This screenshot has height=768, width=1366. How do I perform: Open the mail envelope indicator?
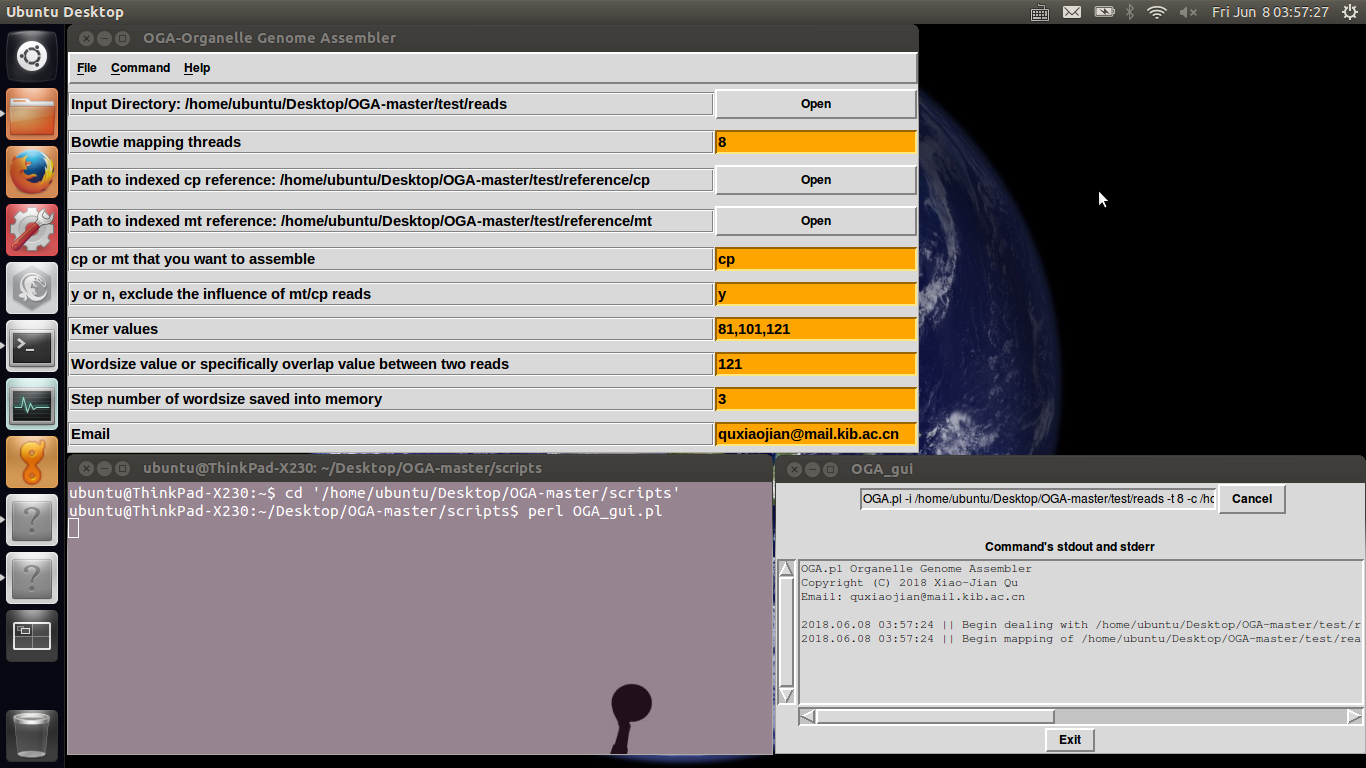1072,12
